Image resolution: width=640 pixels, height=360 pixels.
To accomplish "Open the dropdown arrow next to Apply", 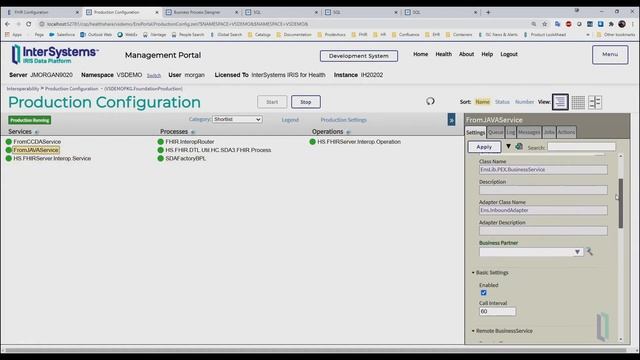I will (509, 146).
